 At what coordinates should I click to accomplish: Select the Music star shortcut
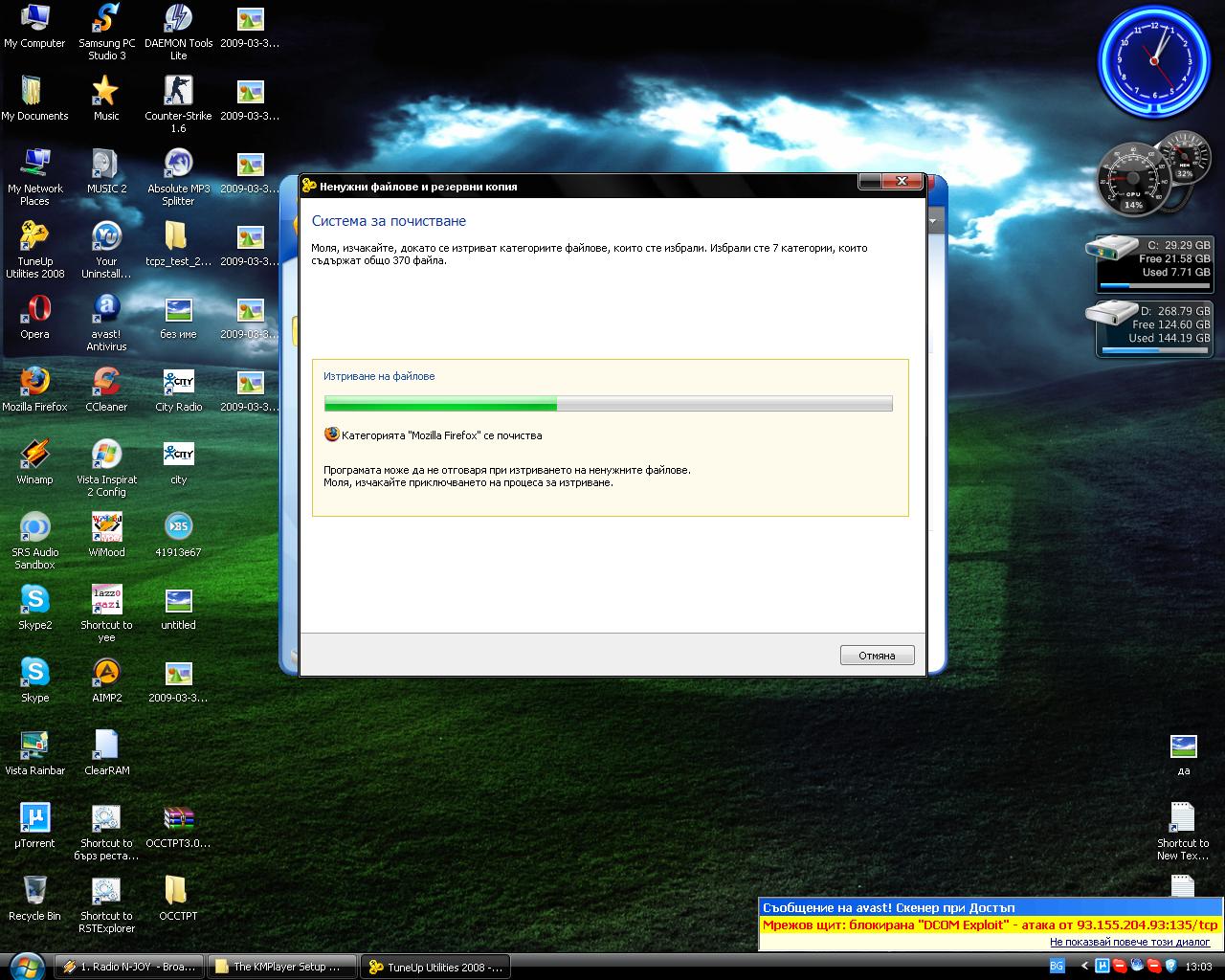106,100
